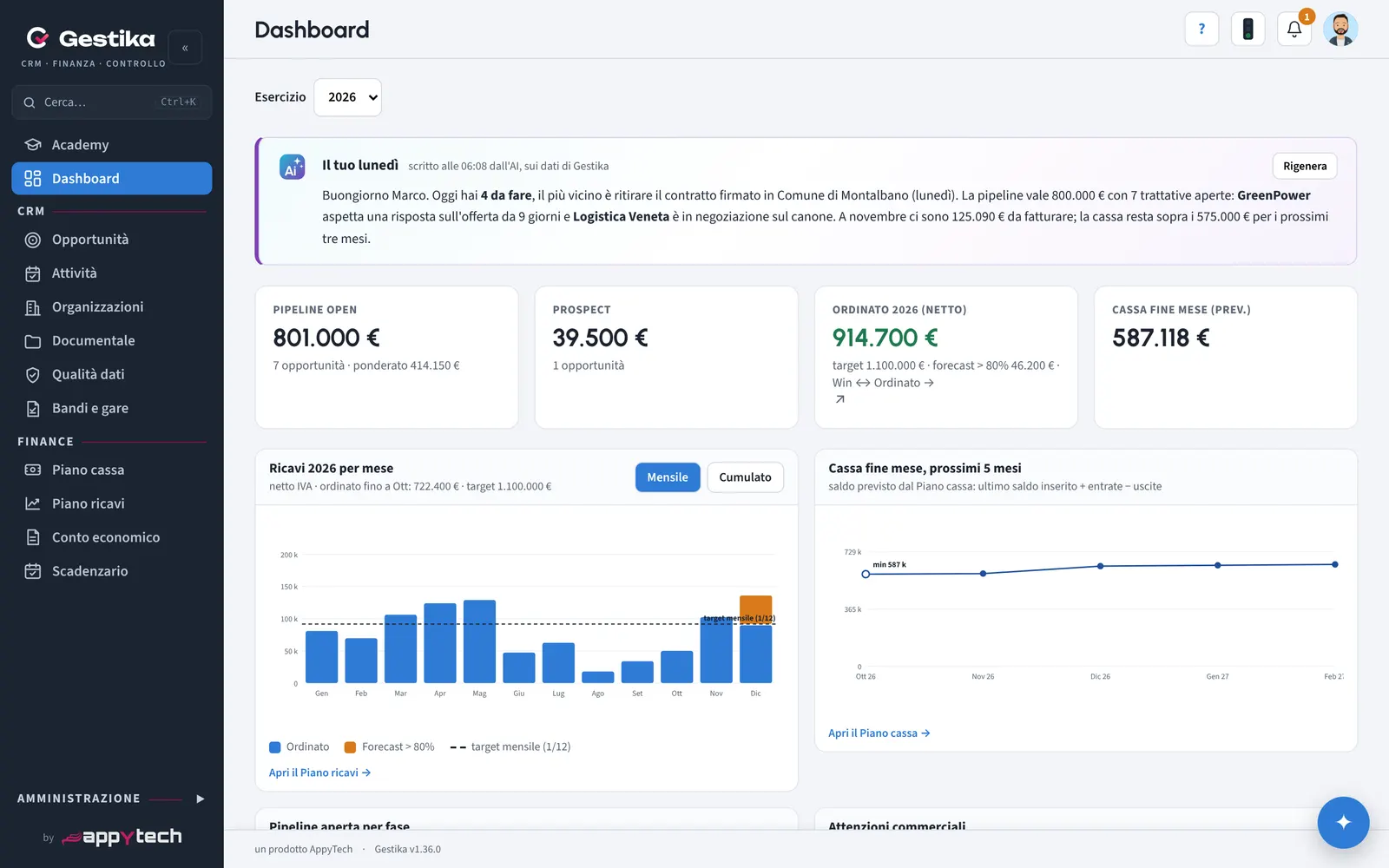1389x868 pixels.
Task: Click the Piano ricavi chart icon
Action: click(33, 503)
